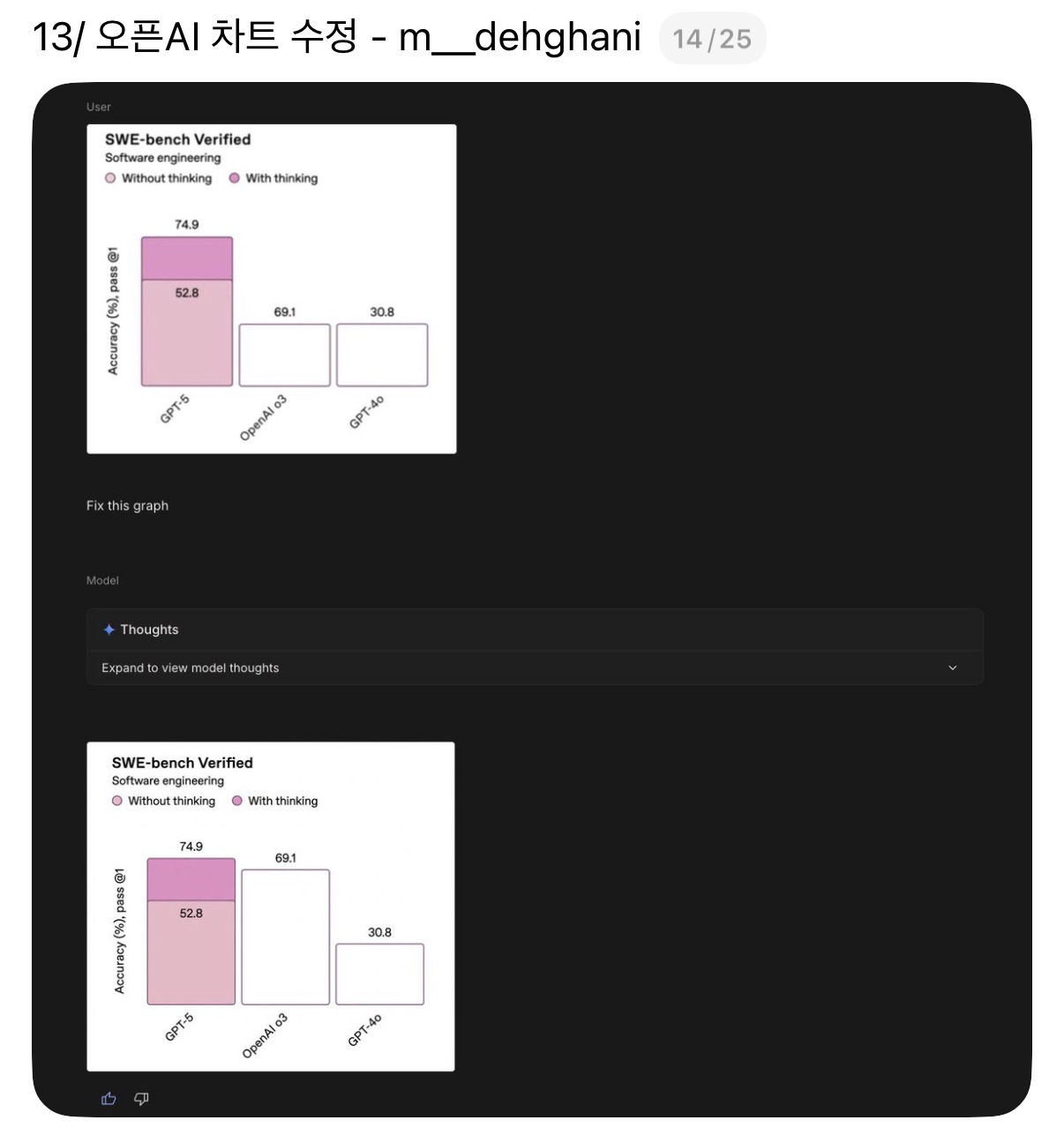1064x1135 pixels.
Task: Click the sparkle icon next to Thoughts
Action: [x=109, y=629]
